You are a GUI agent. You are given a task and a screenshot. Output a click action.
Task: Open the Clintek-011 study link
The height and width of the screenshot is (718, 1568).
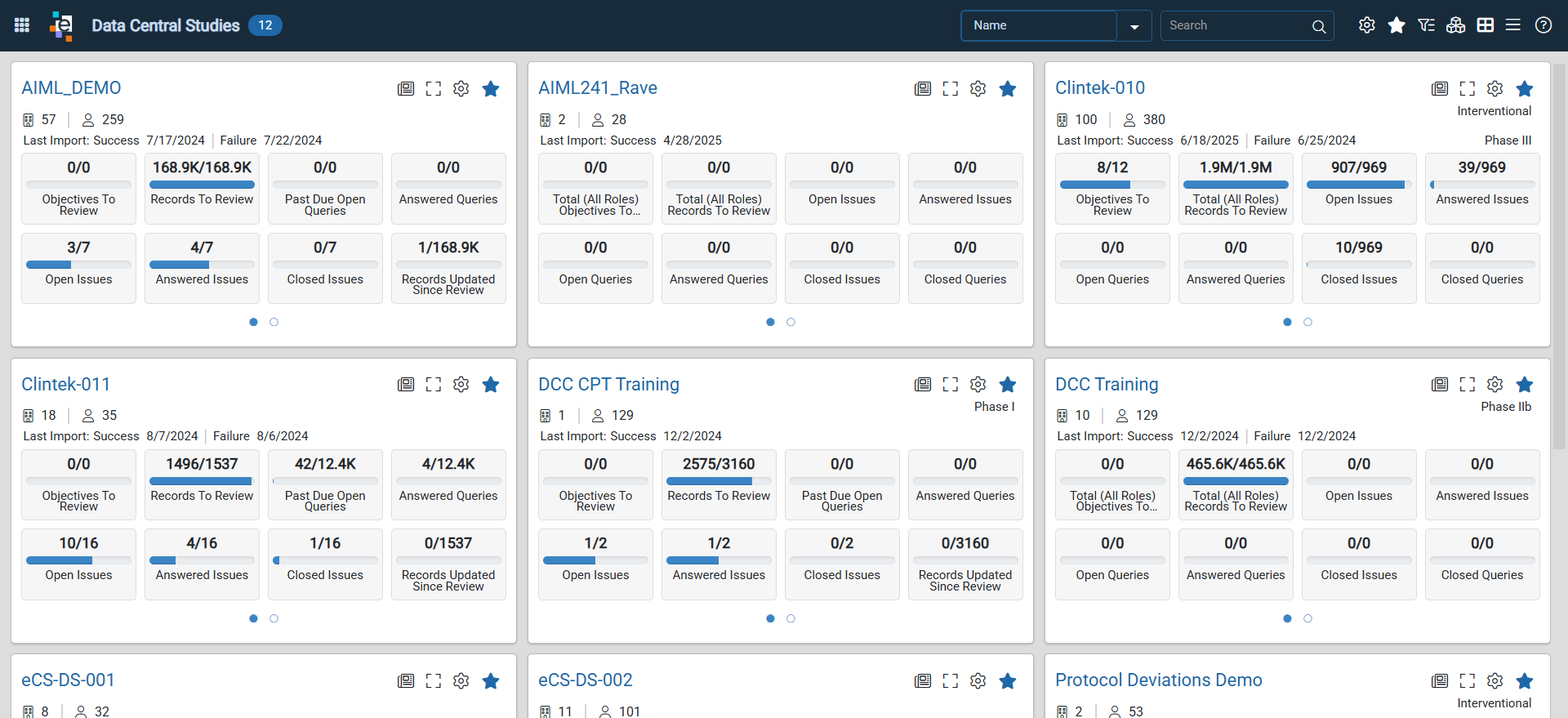(x=65, y=384)
